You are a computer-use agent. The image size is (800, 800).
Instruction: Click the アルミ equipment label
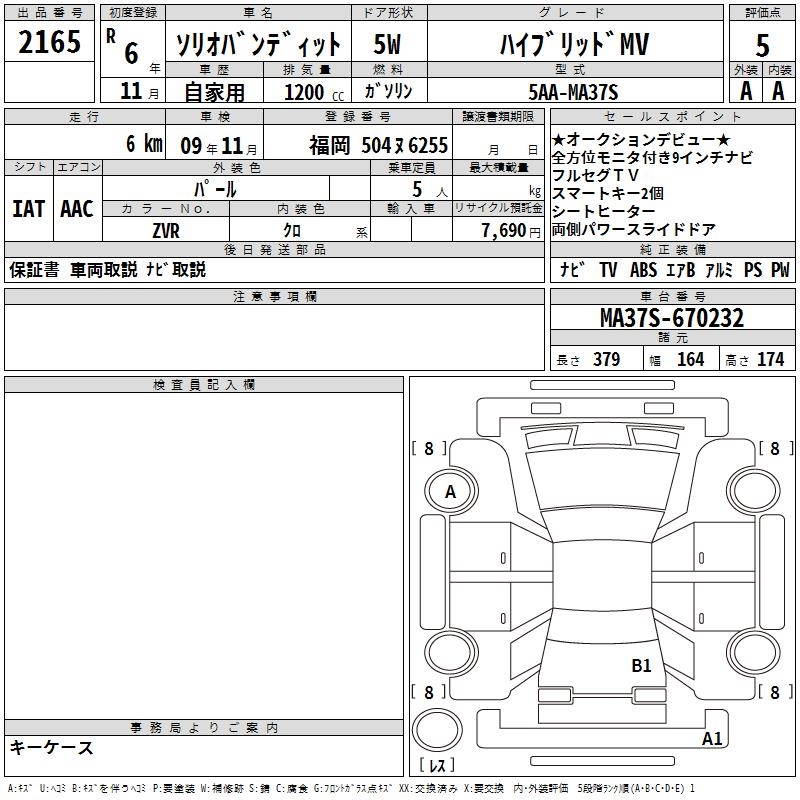pyautogui.click(x=719, y=269)
